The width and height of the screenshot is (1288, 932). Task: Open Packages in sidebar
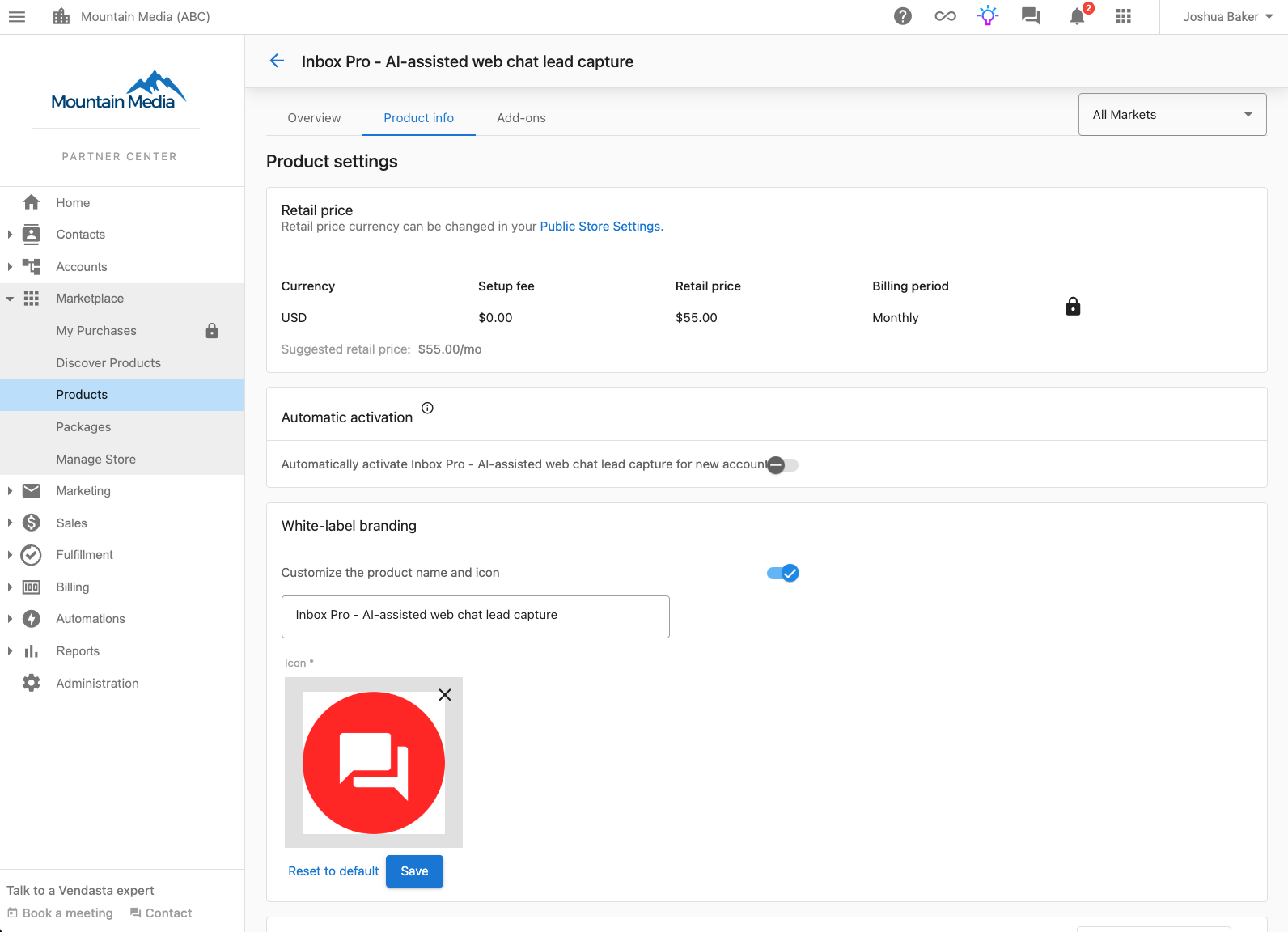83,427
